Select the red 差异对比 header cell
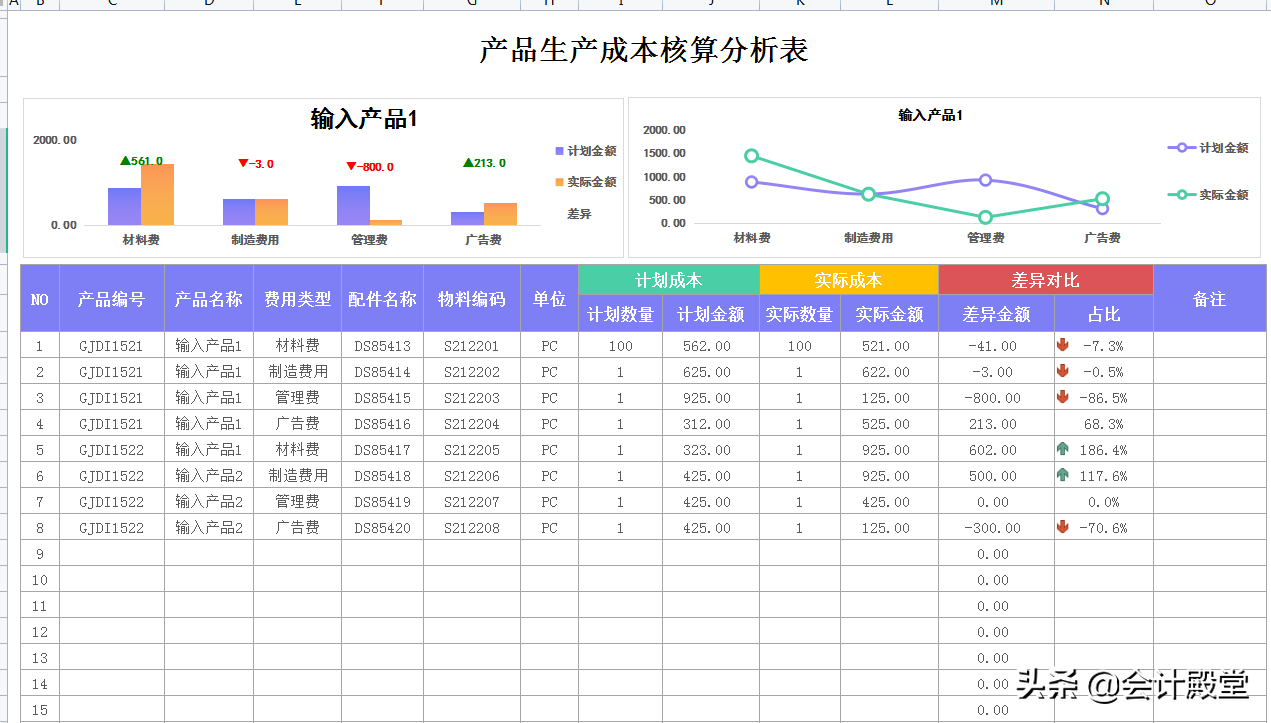The width and height of the screenshot is (1271, 723). point(1046,279)
